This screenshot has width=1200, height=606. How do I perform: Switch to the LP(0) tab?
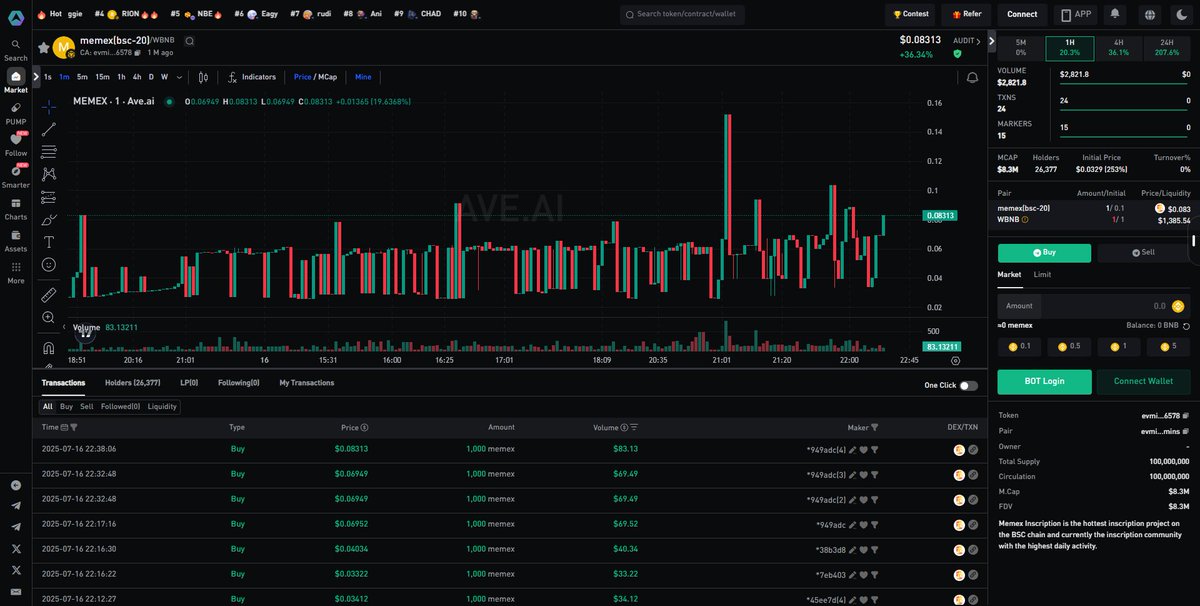[189, 383]
